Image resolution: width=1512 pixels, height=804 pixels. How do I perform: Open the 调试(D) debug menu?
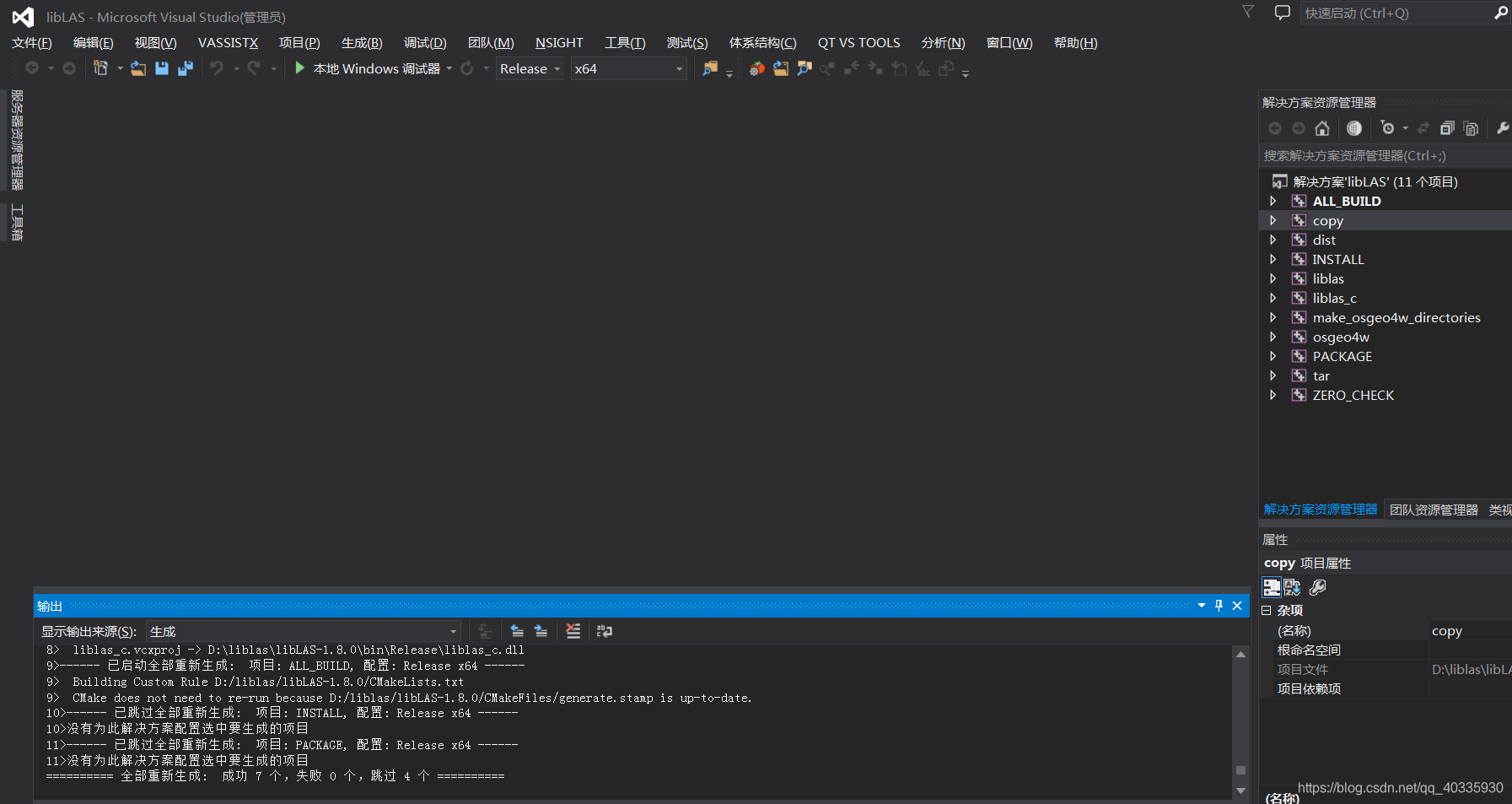tap(425, 43)
